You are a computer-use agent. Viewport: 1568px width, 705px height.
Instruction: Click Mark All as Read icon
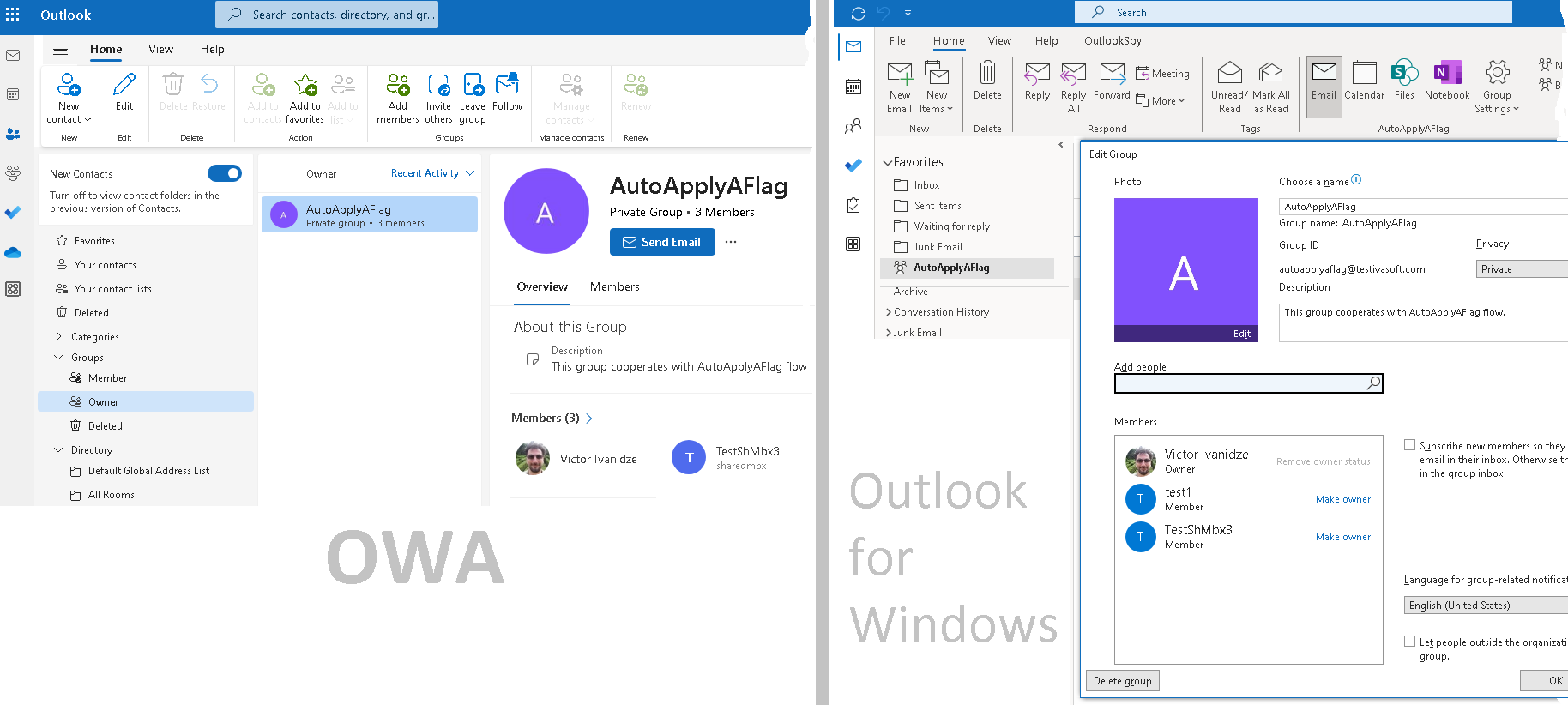coord(1270,73)
